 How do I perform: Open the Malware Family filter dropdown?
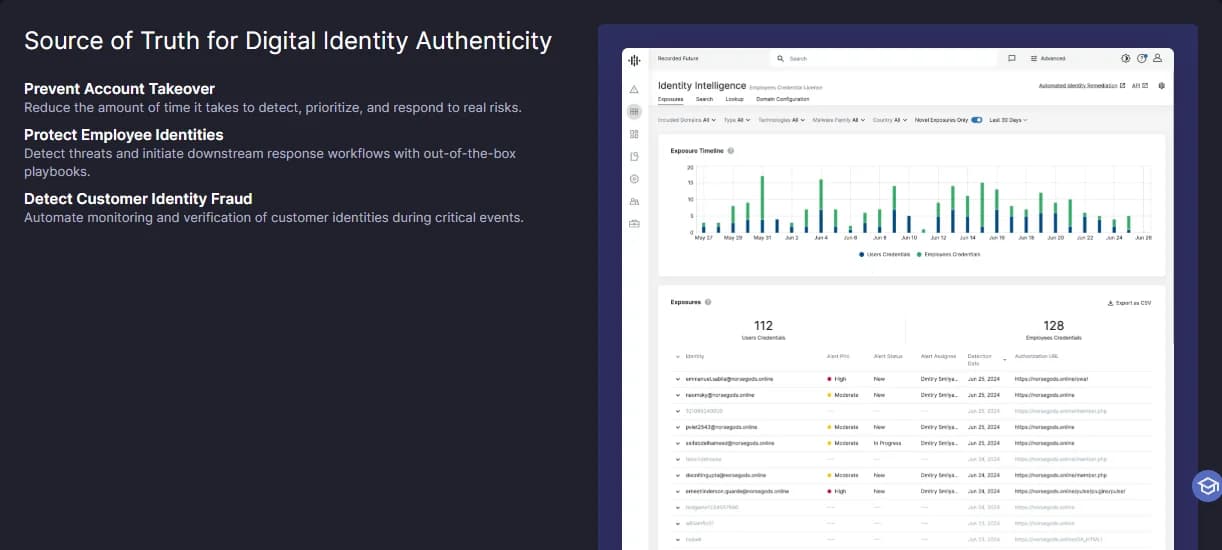click(x=839, y=120)
